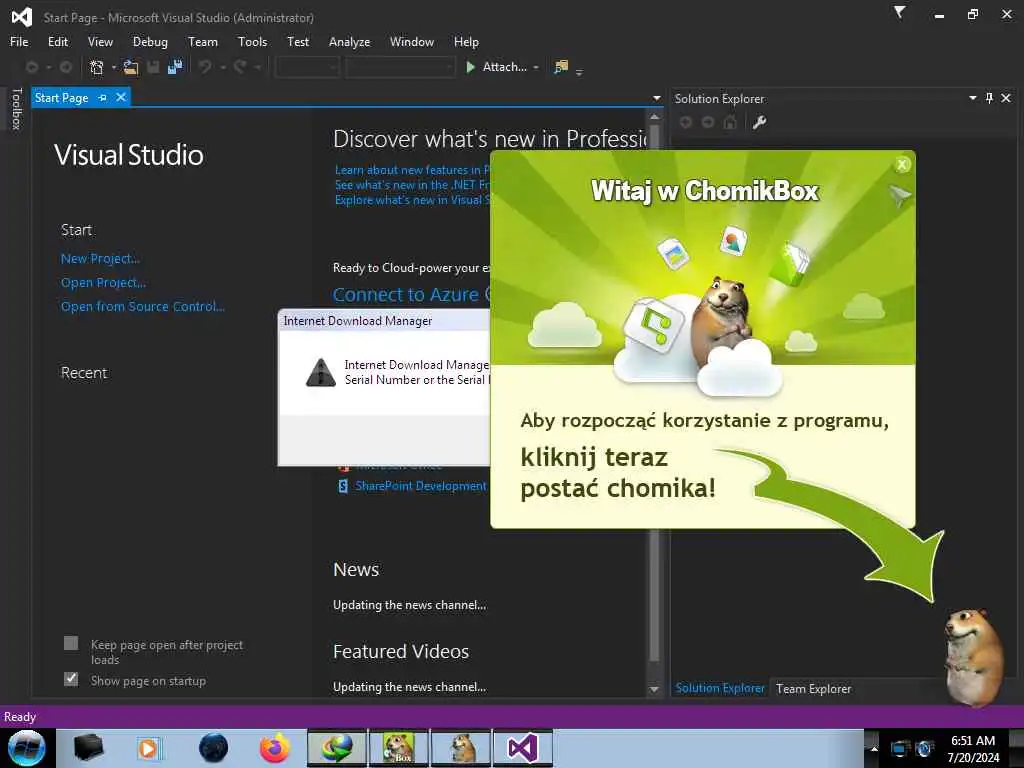
Task: Open Solution Explorer Properties wrench icon
Action: pyautogui.click(x=759, y=122)
